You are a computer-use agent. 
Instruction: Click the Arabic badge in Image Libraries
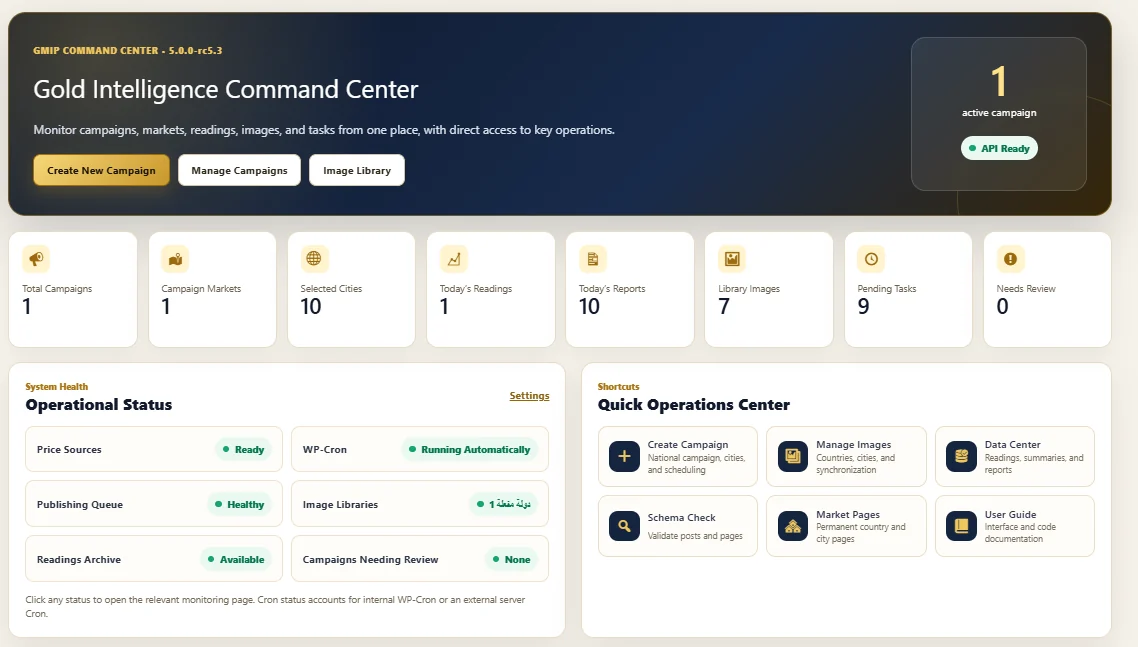(503, 504)
